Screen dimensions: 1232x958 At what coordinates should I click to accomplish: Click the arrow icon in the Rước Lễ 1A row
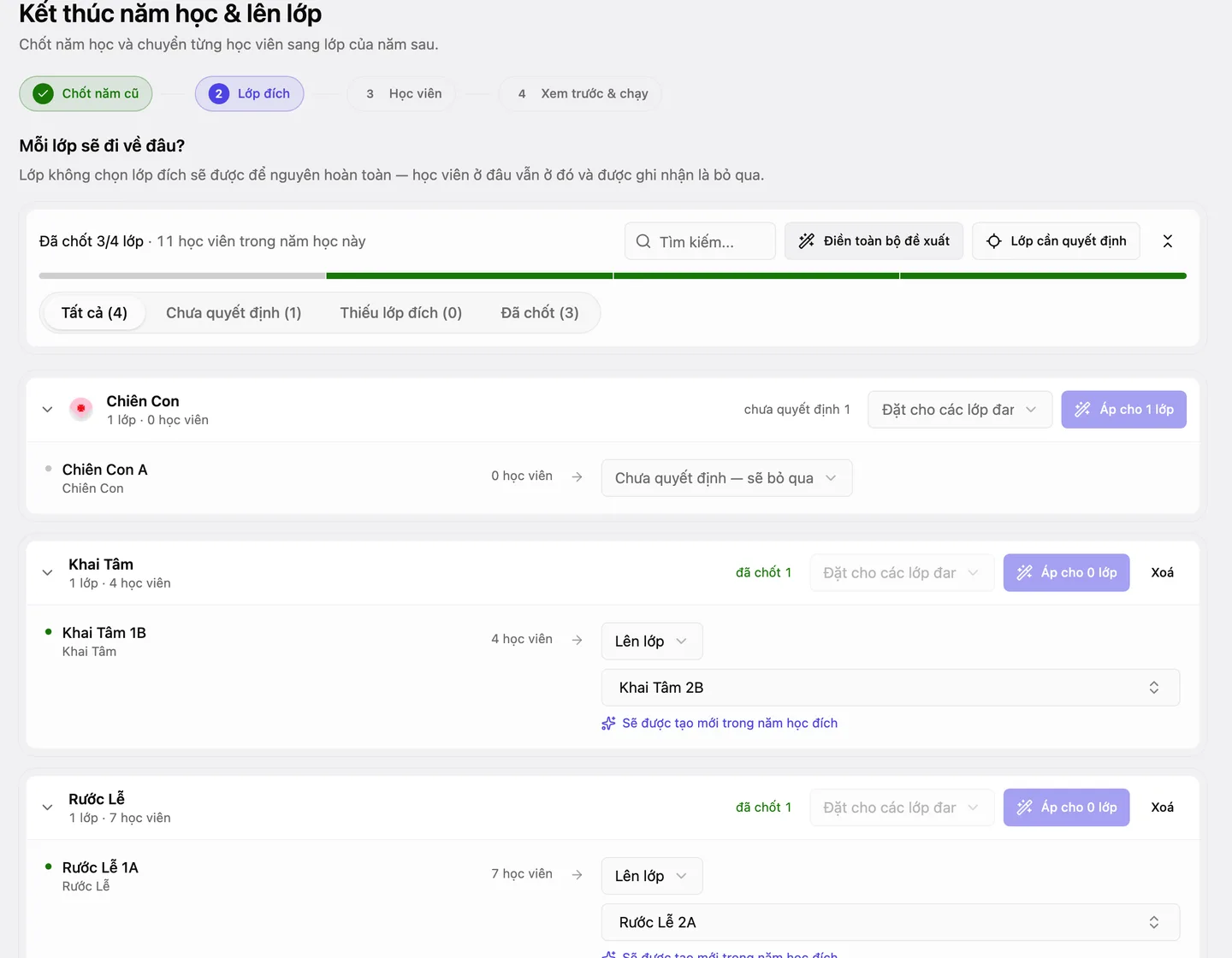pos(577,874)
